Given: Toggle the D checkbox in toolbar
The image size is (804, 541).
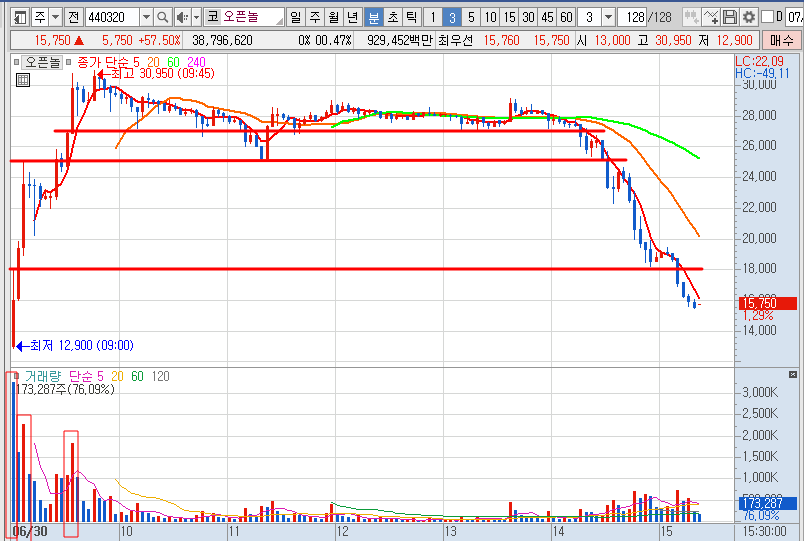Looking at the screenshot, I should pyautogui.click(x=767, y=17).
